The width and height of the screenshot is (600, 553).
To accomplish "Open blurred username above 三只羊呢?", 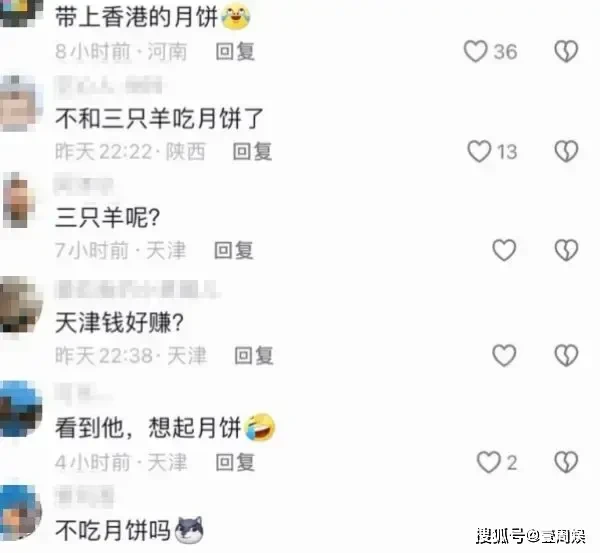I will [83, 186].
